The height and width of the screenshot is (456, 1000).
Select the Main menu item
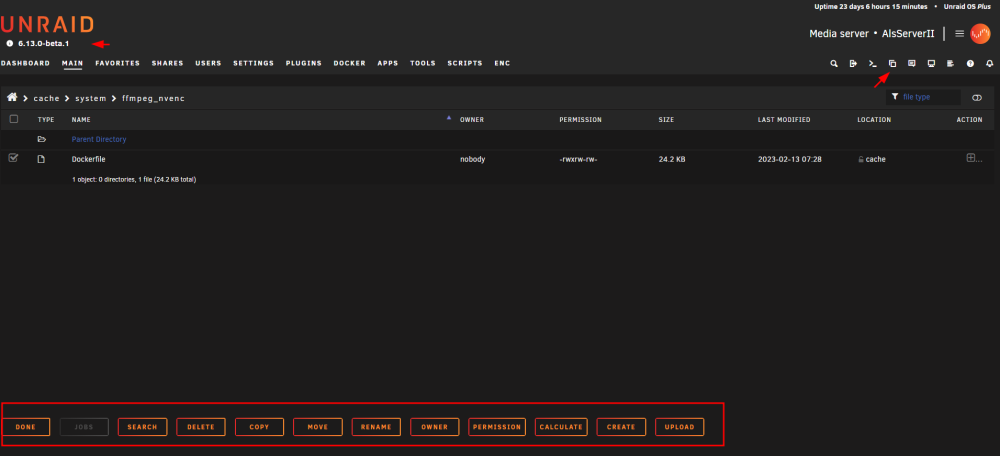(x=72, y=63)
